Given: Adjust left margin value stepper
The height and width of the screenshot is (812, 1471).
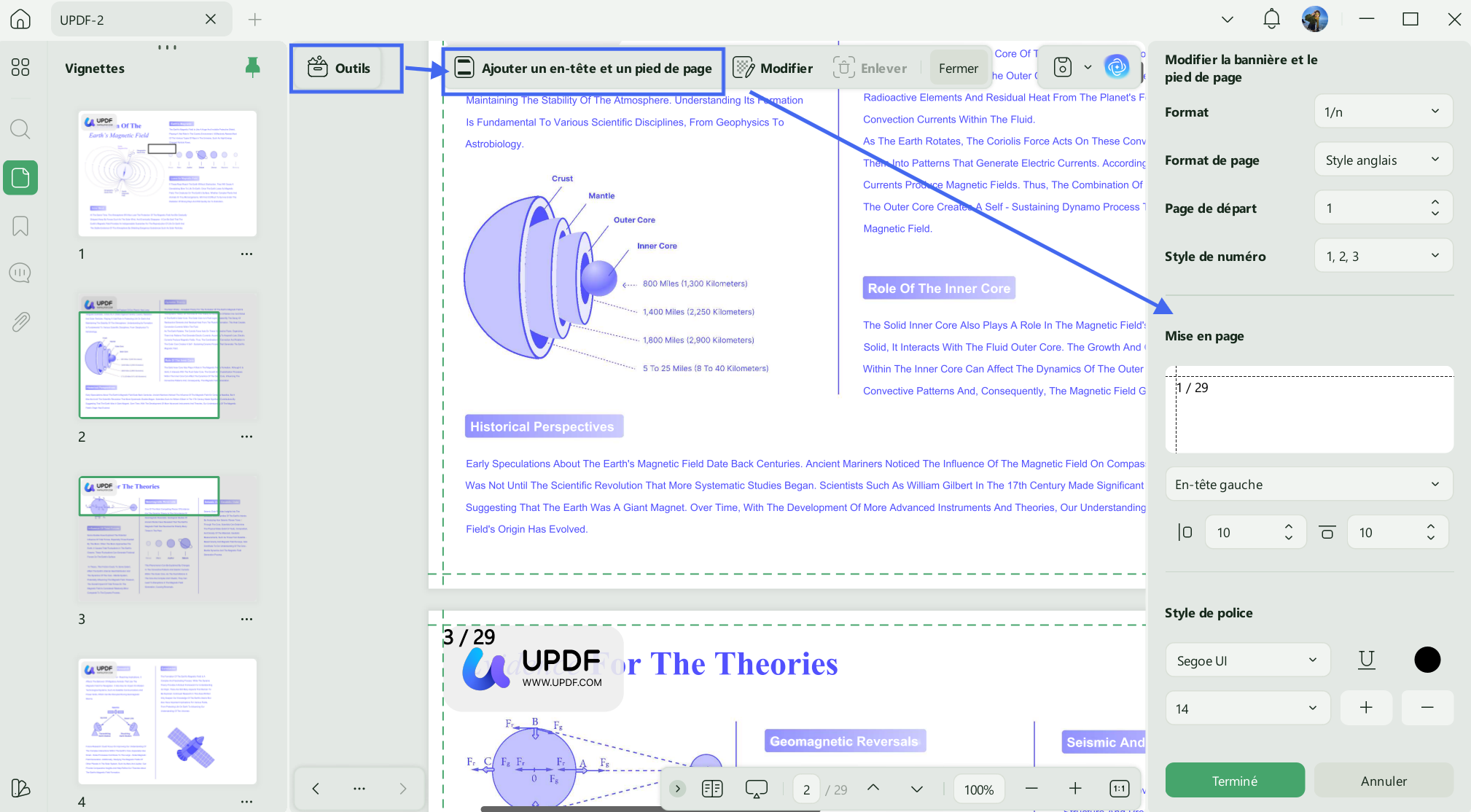Looking at the screenshot, I should pyautogui.click(x=1289, y=532).
